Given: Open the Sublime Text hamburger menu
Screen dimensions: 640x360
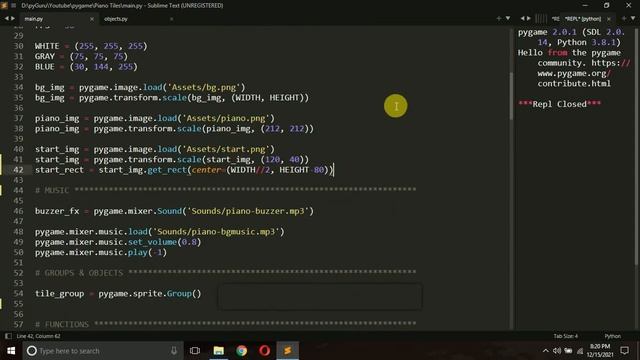Looking at the screenshot, I should (13, 5).
